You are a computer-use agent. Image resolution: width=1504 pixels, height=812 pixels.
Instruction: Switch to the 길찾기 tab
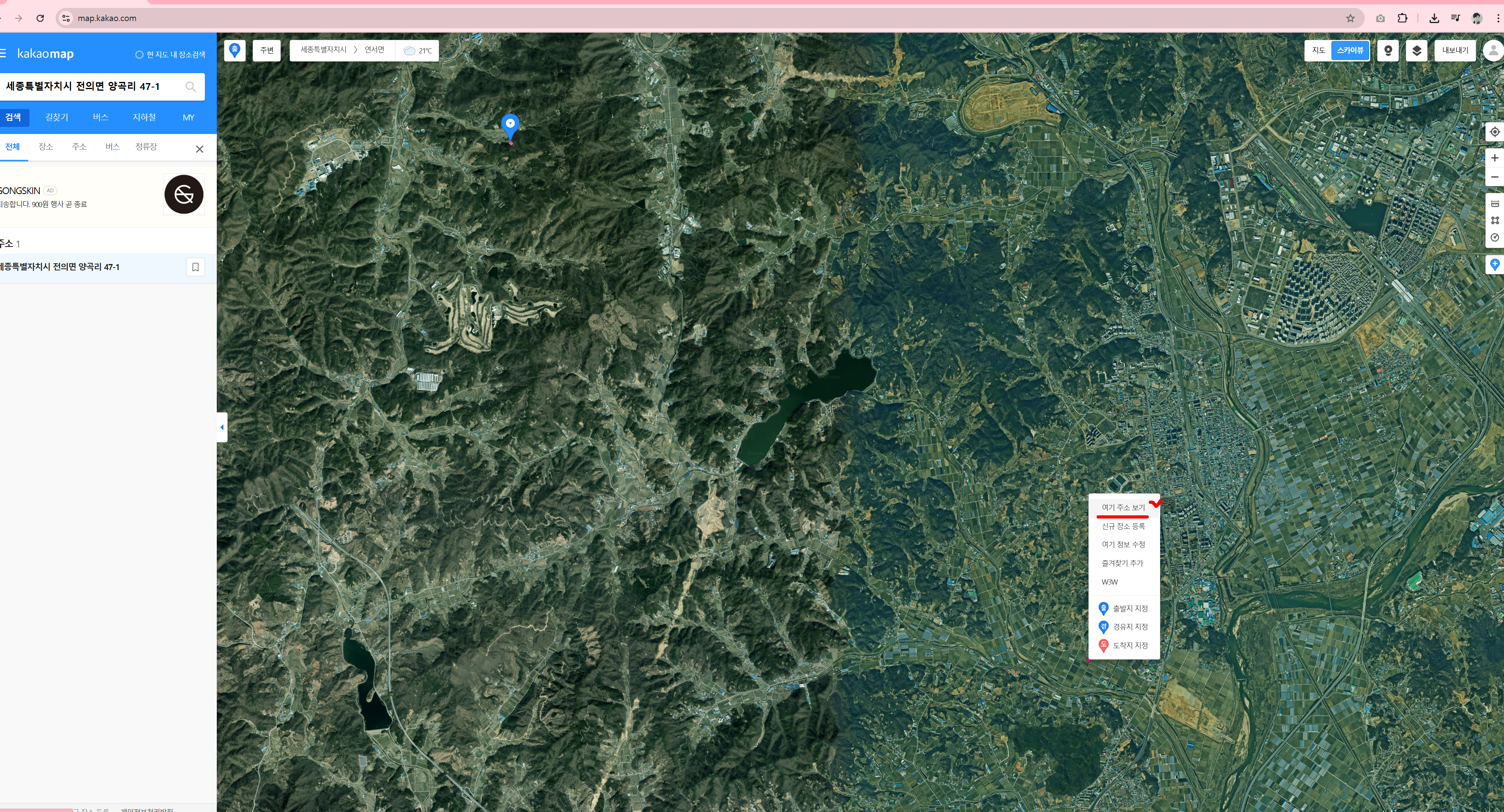click(56, 117)
